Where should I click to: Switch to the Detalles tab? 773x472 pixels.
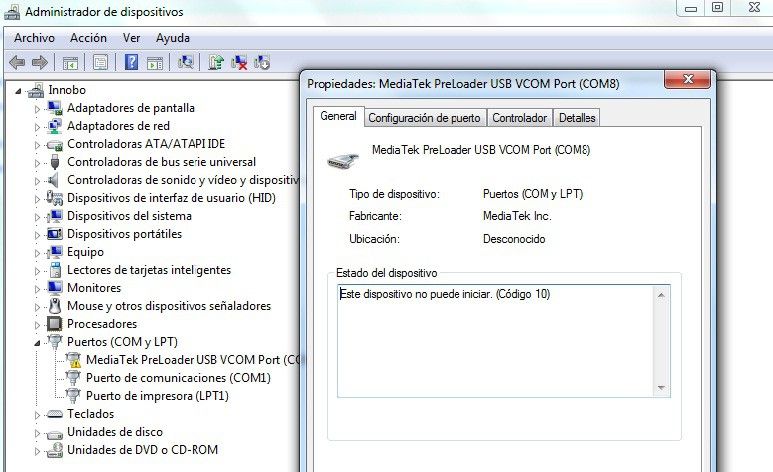tap(577, 118)
